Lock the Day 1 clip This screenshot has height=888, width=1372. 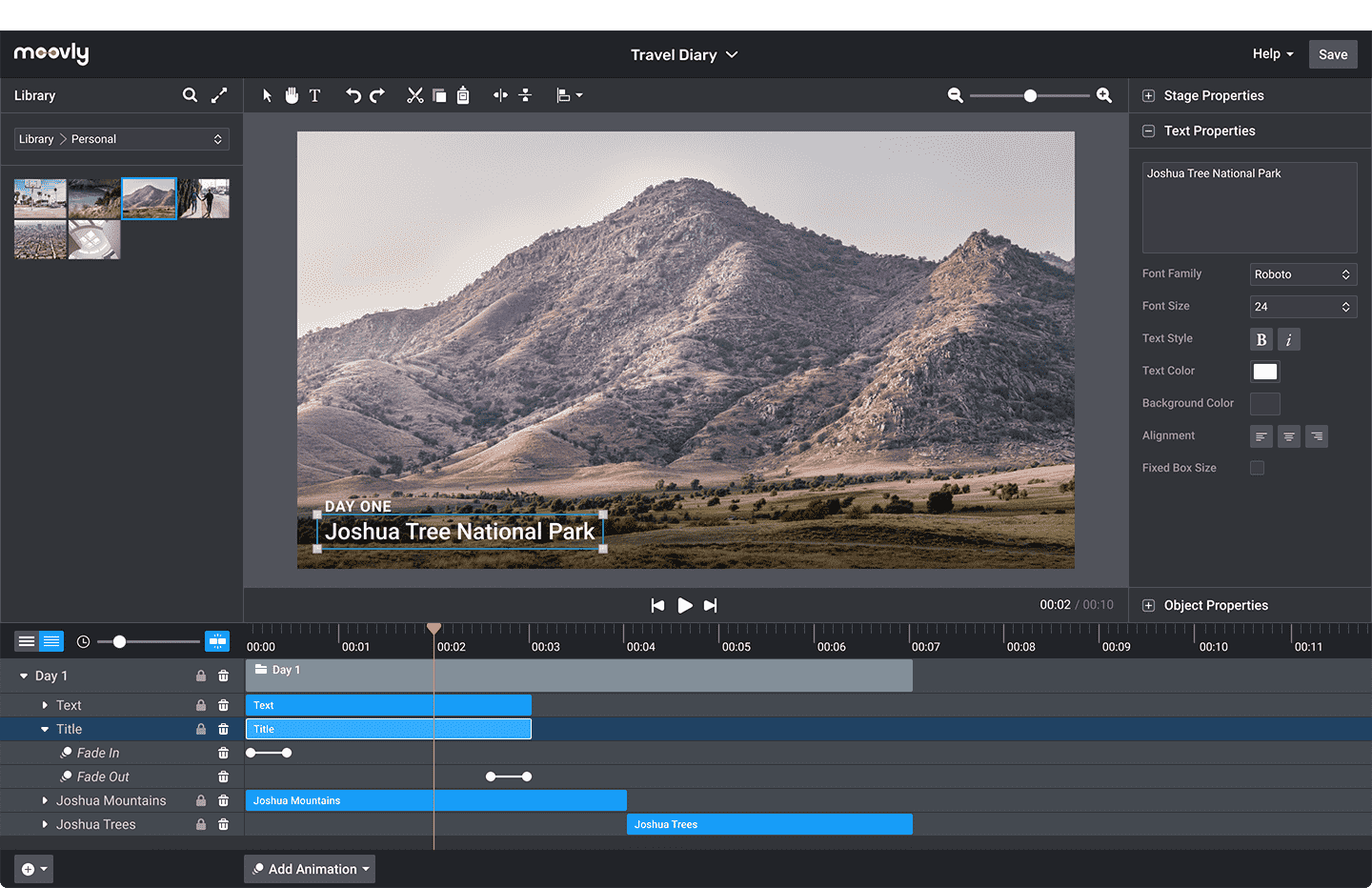[201, 676]
